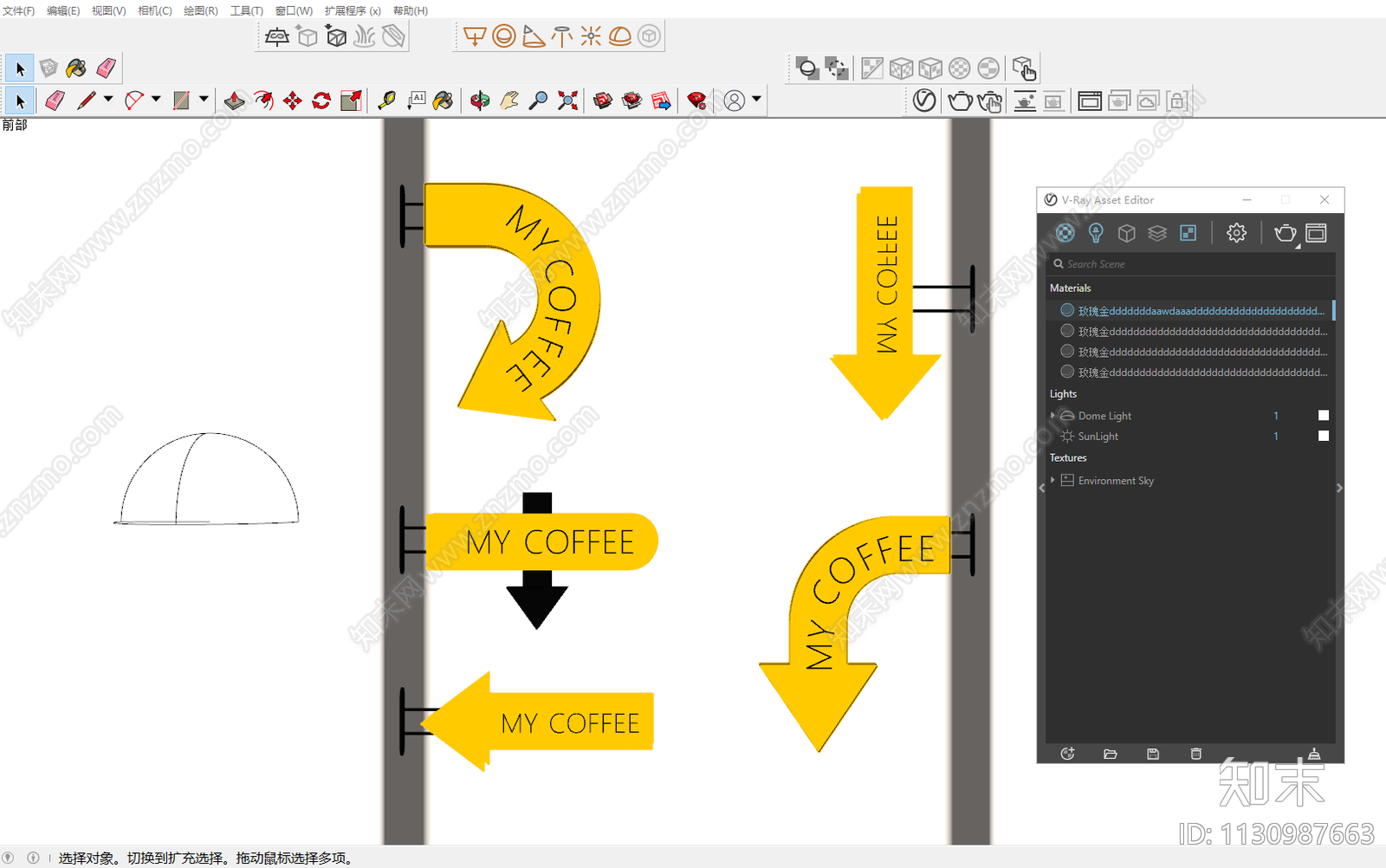Open the V-Ray Asset Editor toolbar icon
The height and width of the screenshot is (868, 1386).
point(924,100)
